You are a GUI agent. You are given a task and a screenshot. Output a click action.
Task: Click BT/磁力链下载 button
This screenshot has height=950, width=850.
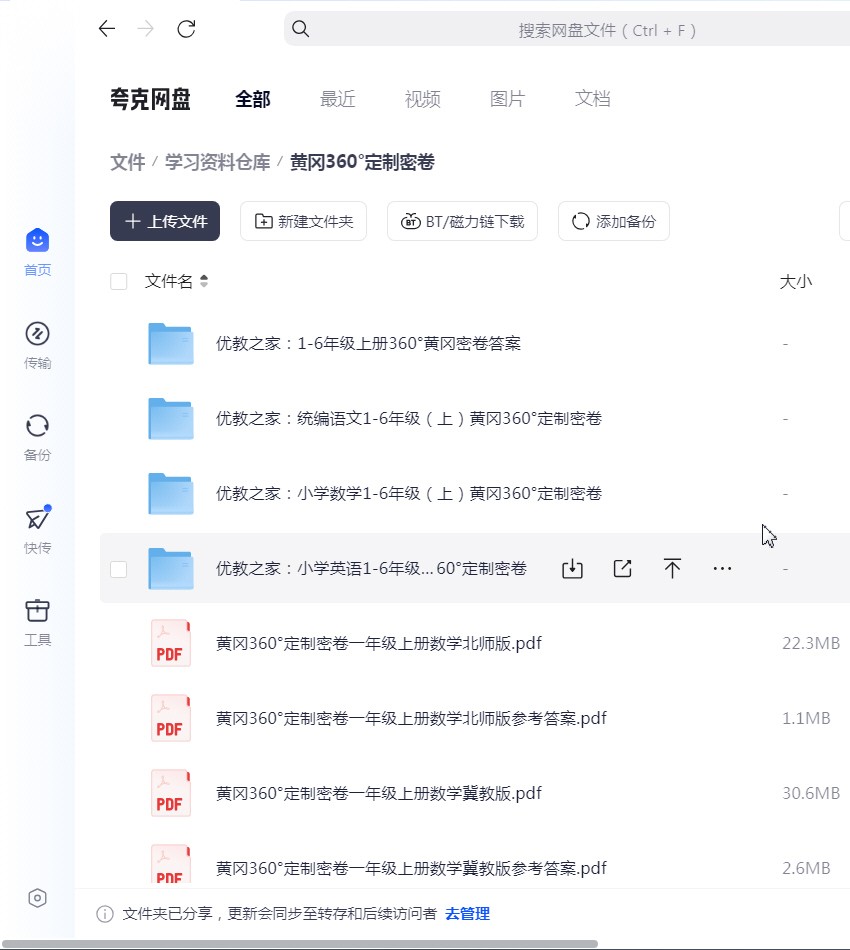(x=462, y=221)
